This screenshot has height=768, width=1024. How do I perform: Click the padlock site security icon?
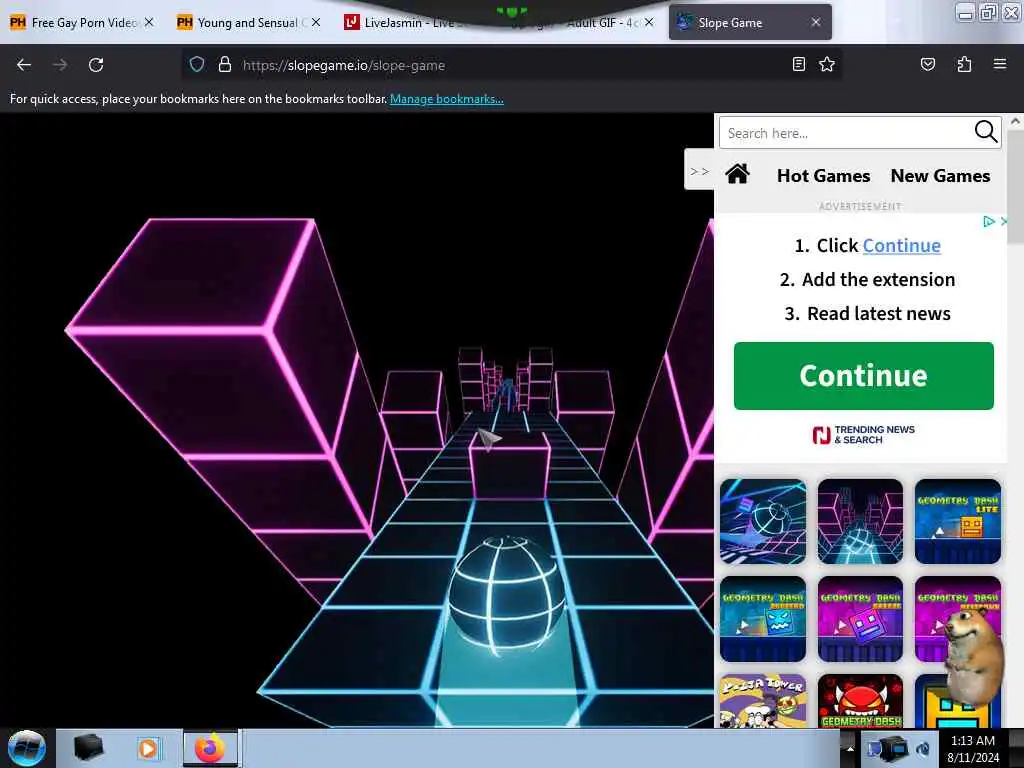point(225,64)
